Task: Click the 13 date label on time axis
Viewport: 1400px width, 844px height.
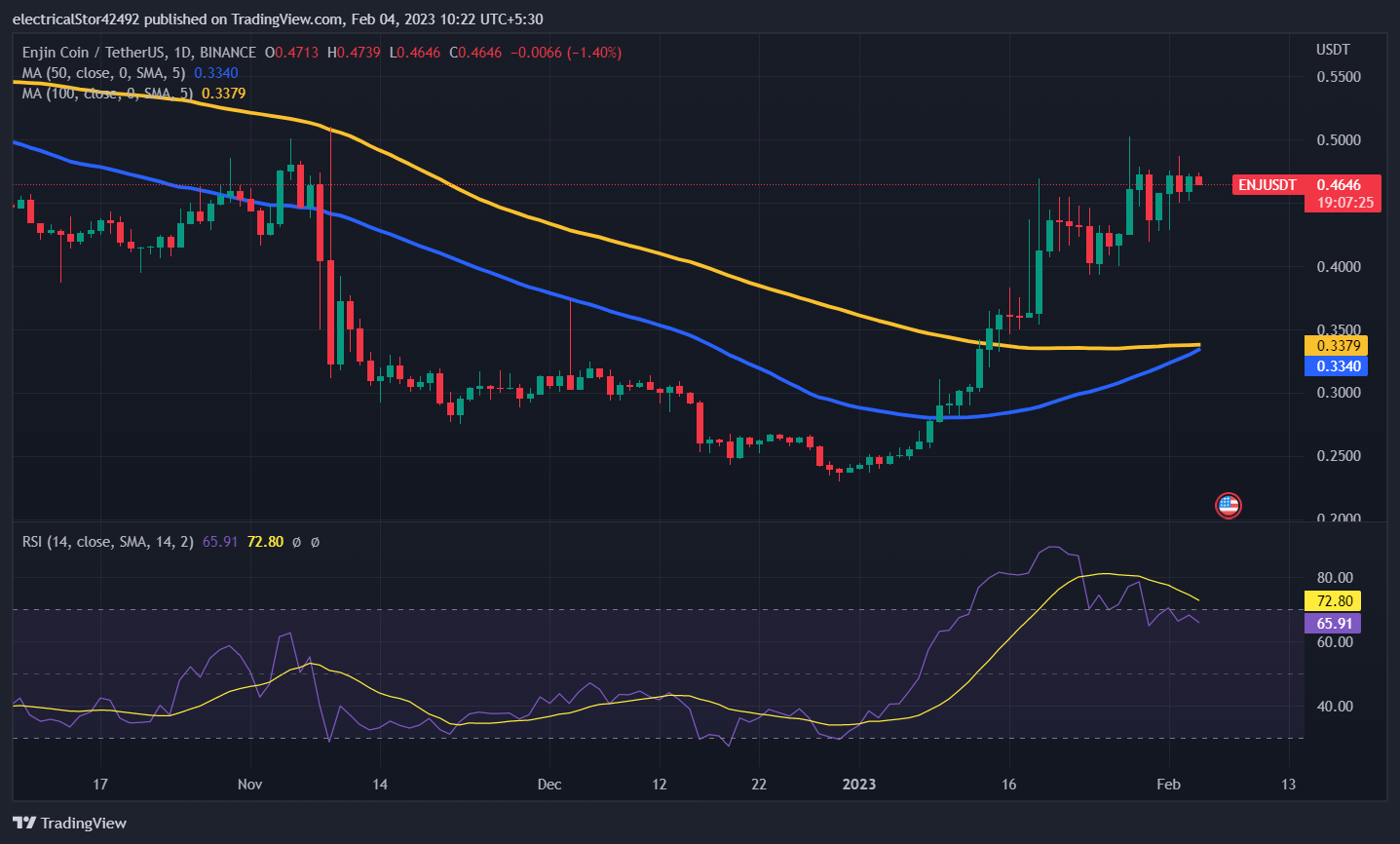Action: pos(1288,785)
